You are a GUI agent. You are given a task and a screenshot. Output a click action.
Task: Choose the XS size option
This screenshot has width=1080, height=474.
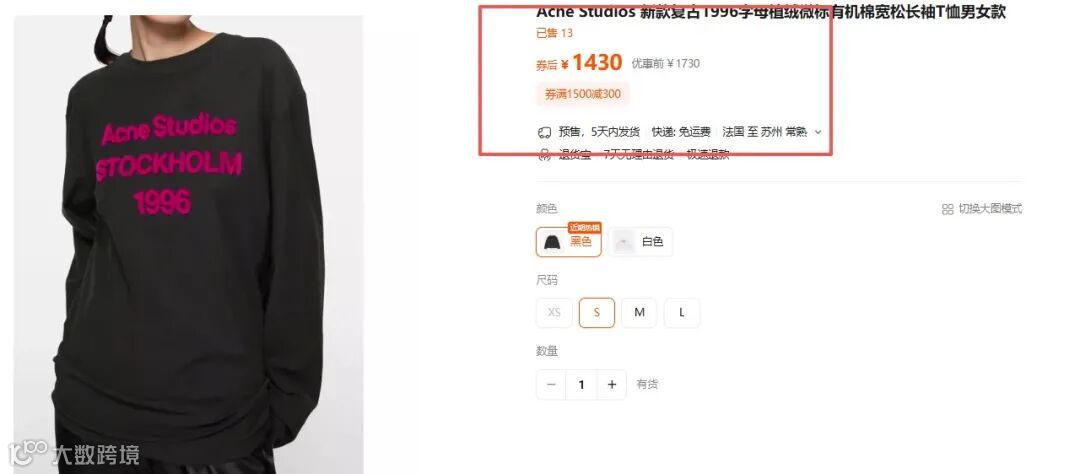(554, 313)
